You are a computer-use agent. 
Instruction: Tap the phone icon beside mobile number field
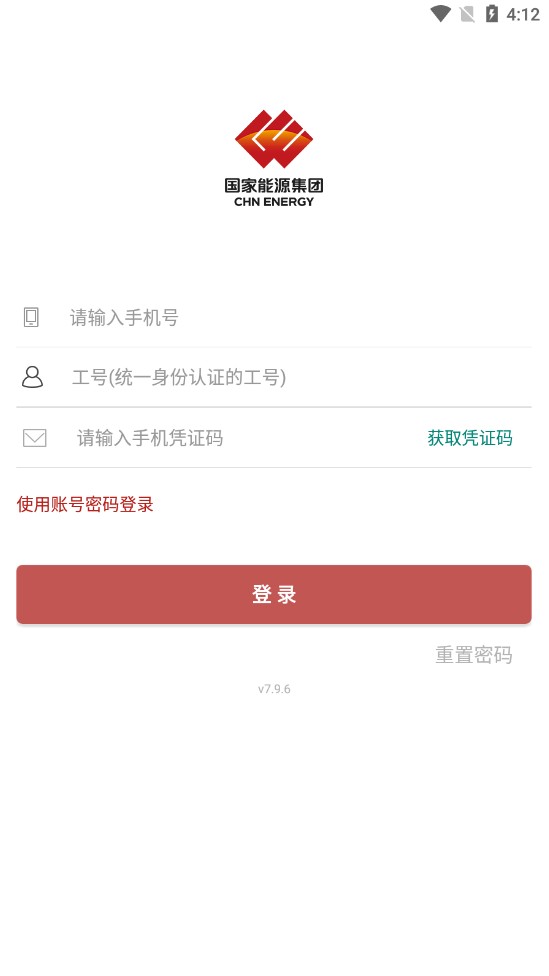click(x=31, y=317)
